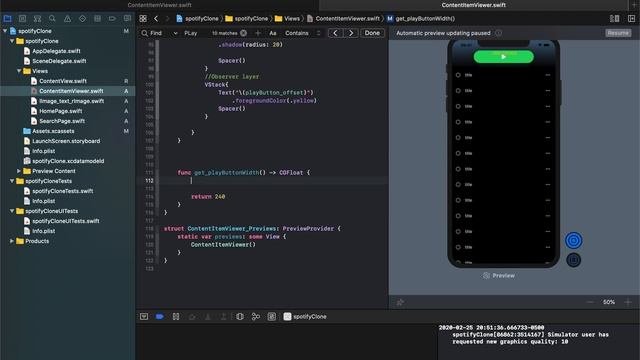
Task: Toggle case-sensitive Aa option
Action: click(x=273, y=33)
